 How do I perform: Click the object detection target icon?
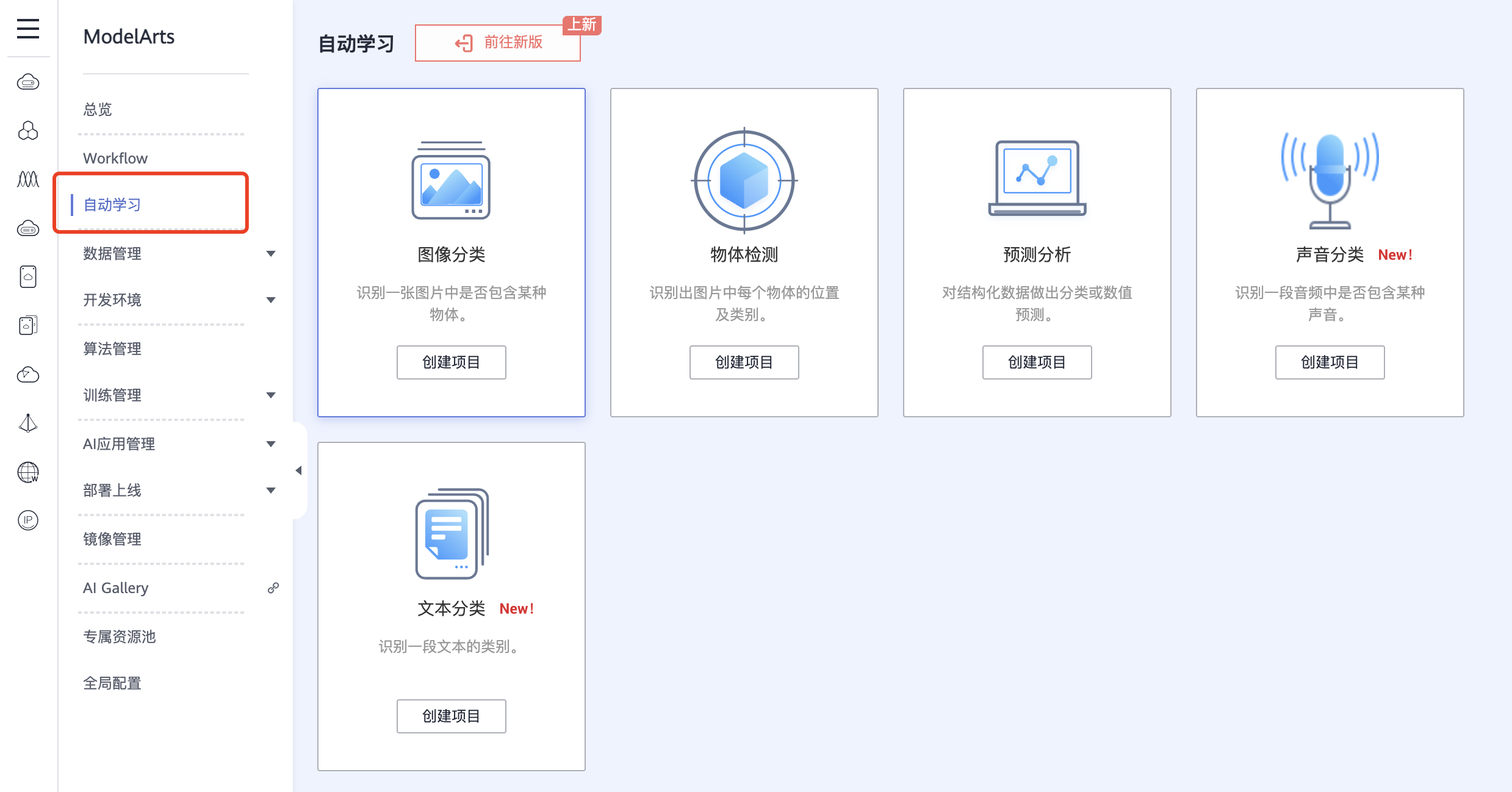[x=744, y=181]
